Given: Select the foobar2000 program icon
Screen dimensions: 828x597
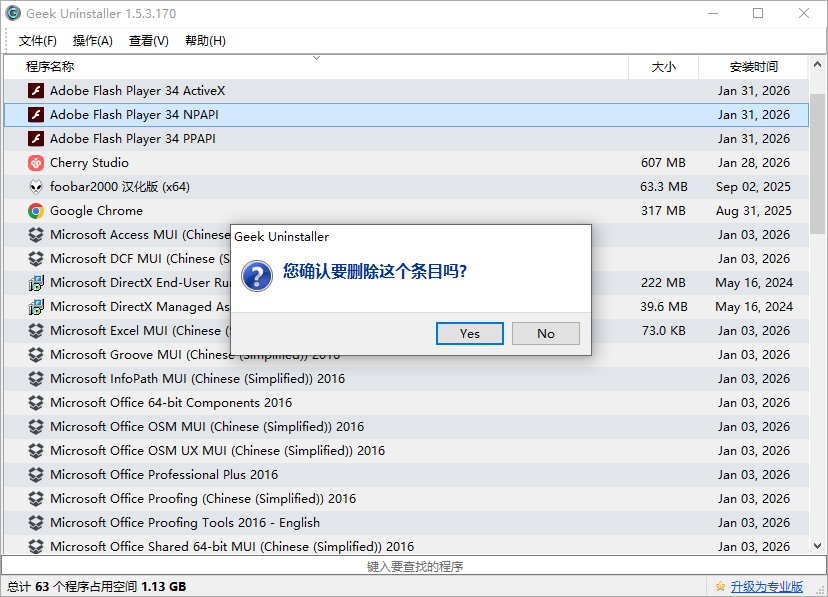Looking at the screenshot, I should [34, 186].
